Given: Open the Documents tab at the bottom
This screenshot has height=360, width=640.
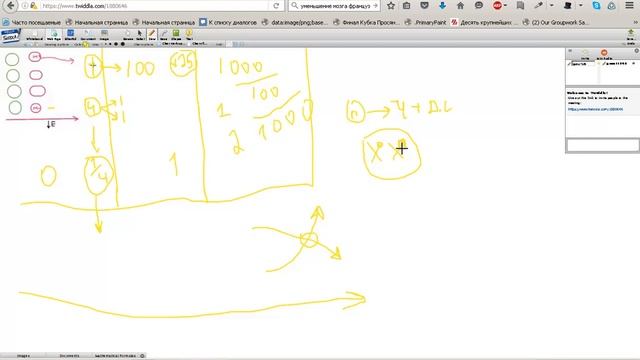Looking at the screenshot, I should (69, 356).
